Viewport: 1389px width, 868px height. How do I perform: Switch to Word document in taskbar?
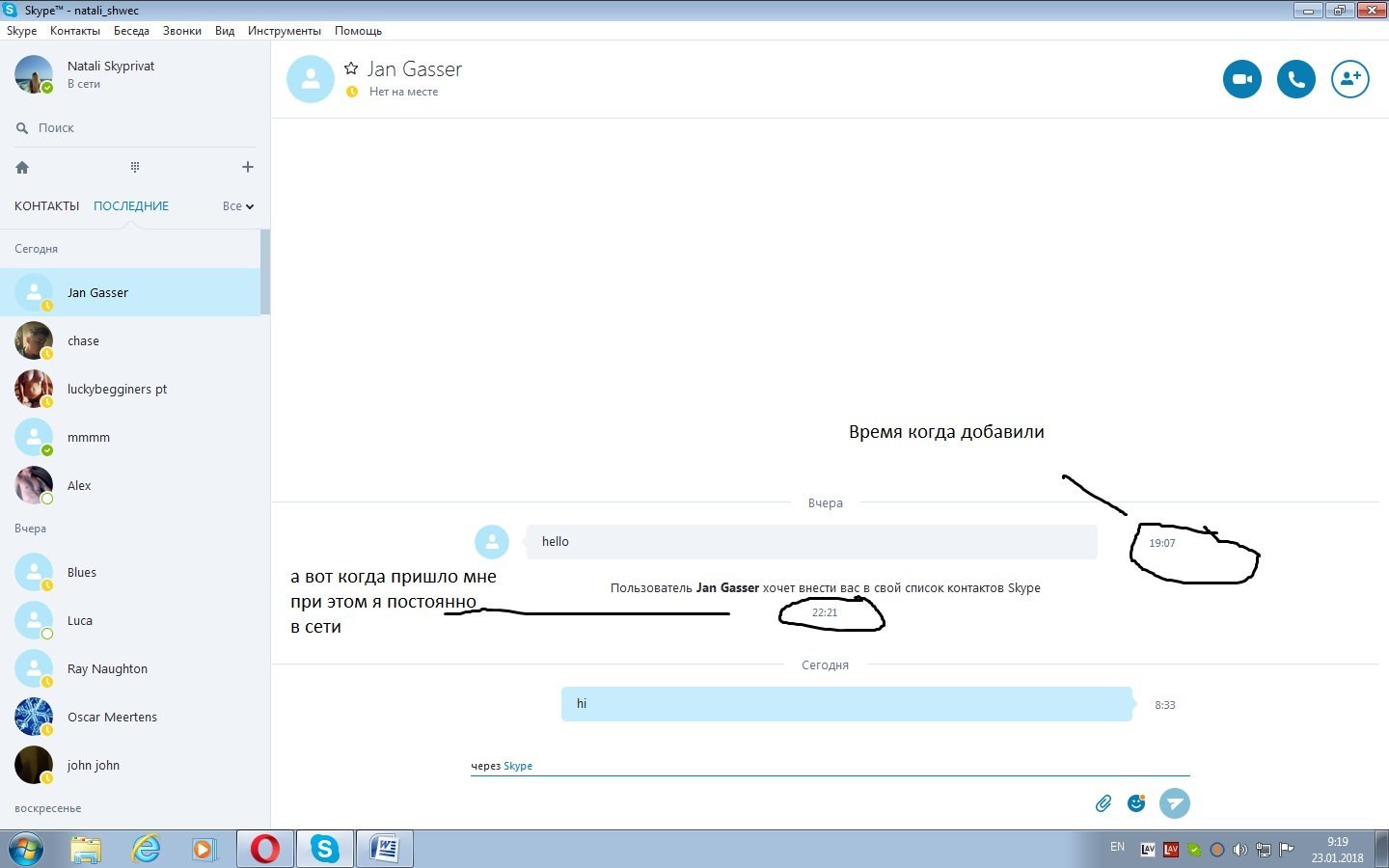[x=385, y=849]
